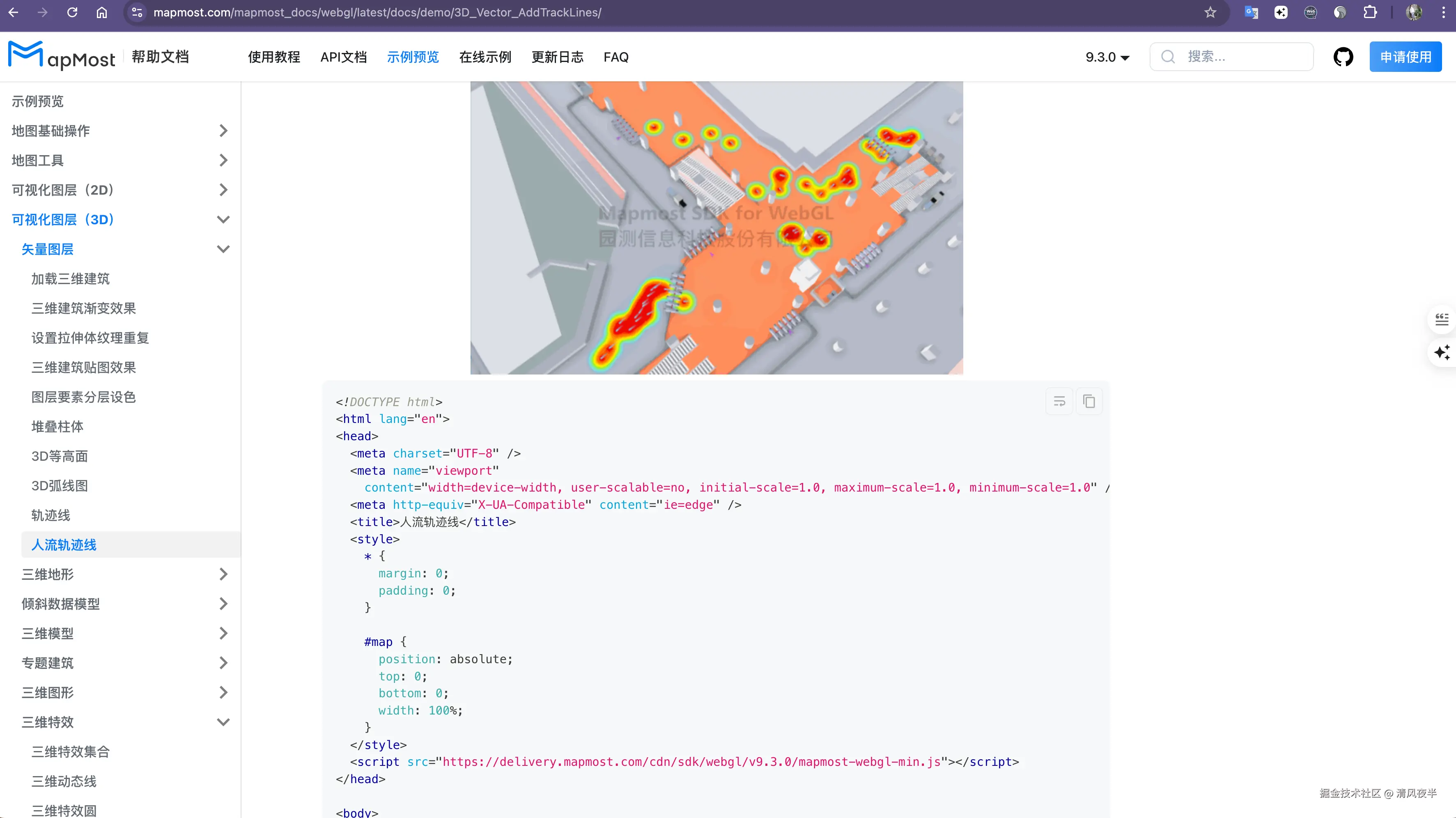
Task: Click the browser extensions puzzle icon
Action: [1369, 12]
